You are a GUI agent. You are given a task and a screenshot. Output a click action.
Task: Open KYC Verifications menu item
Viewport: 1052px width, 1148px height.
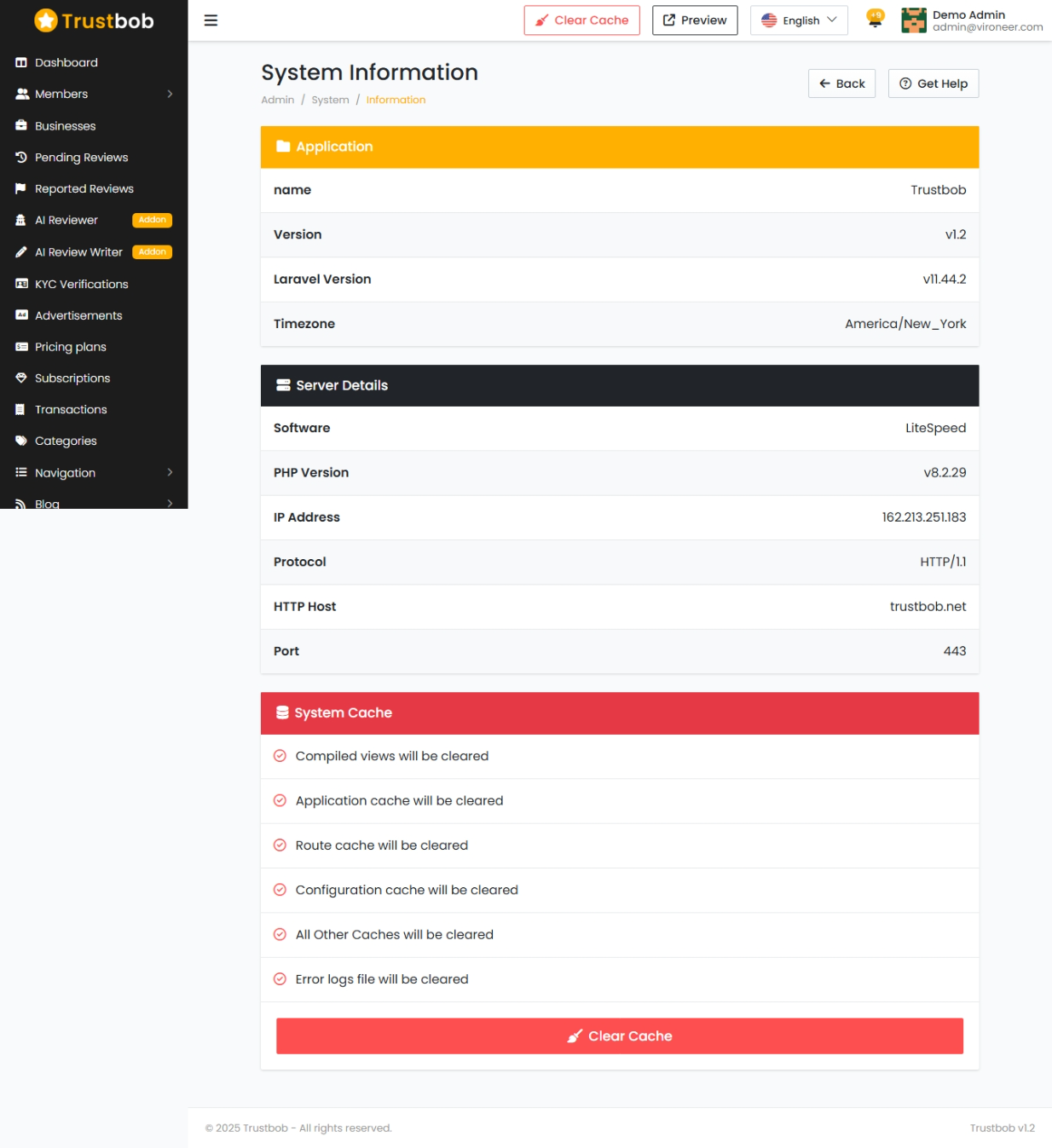click(94, 284)
